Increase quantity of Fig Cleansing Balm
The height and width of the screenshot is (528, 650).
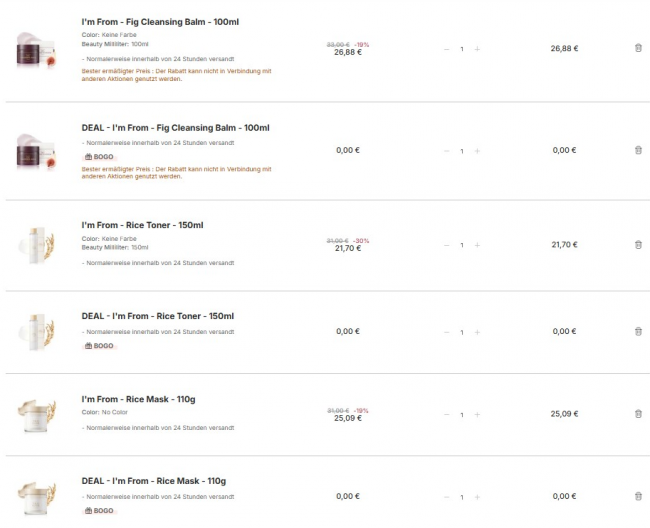pyautogui.click(x=477, y=49)
